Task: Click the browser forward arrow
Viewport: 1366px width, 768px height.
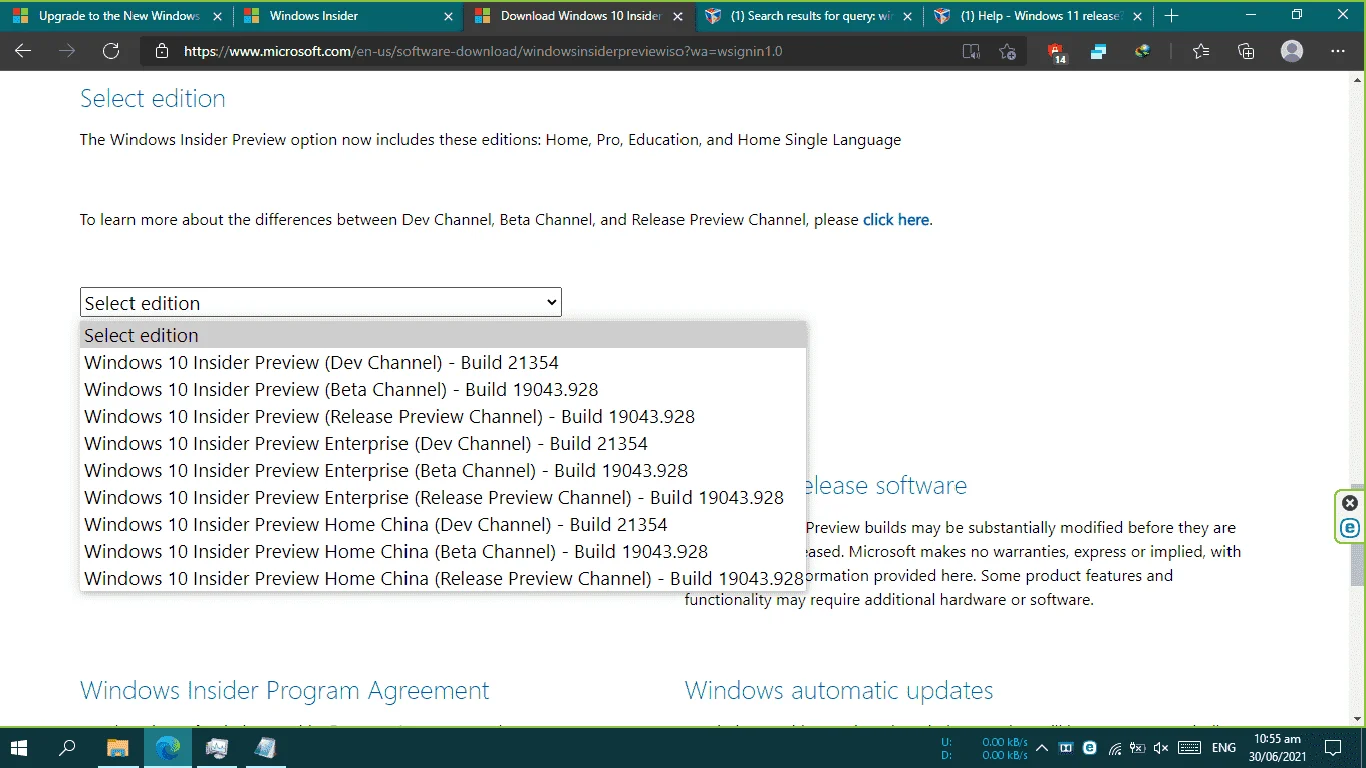Action: click(x=66, y=51)
